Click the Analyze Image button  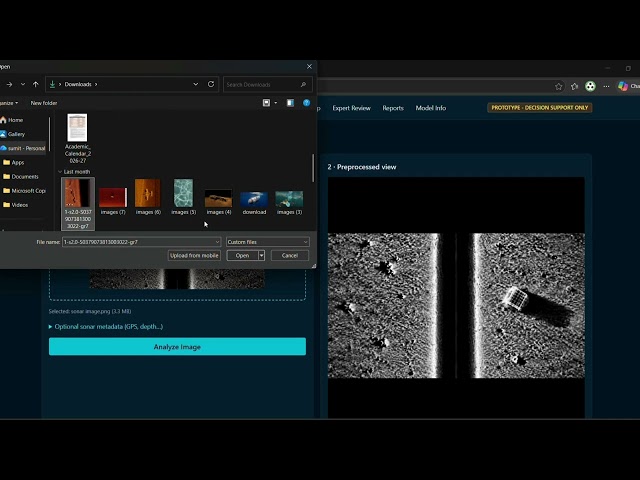[177, 347]
